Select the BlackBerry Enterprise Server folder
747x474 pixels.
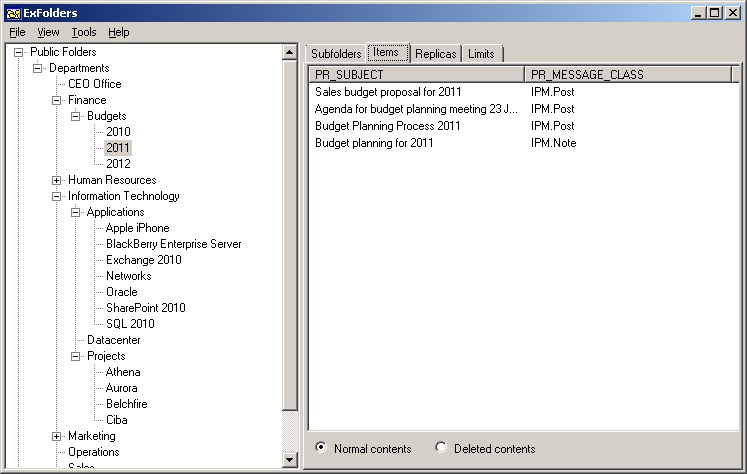(x=173, y=244)
